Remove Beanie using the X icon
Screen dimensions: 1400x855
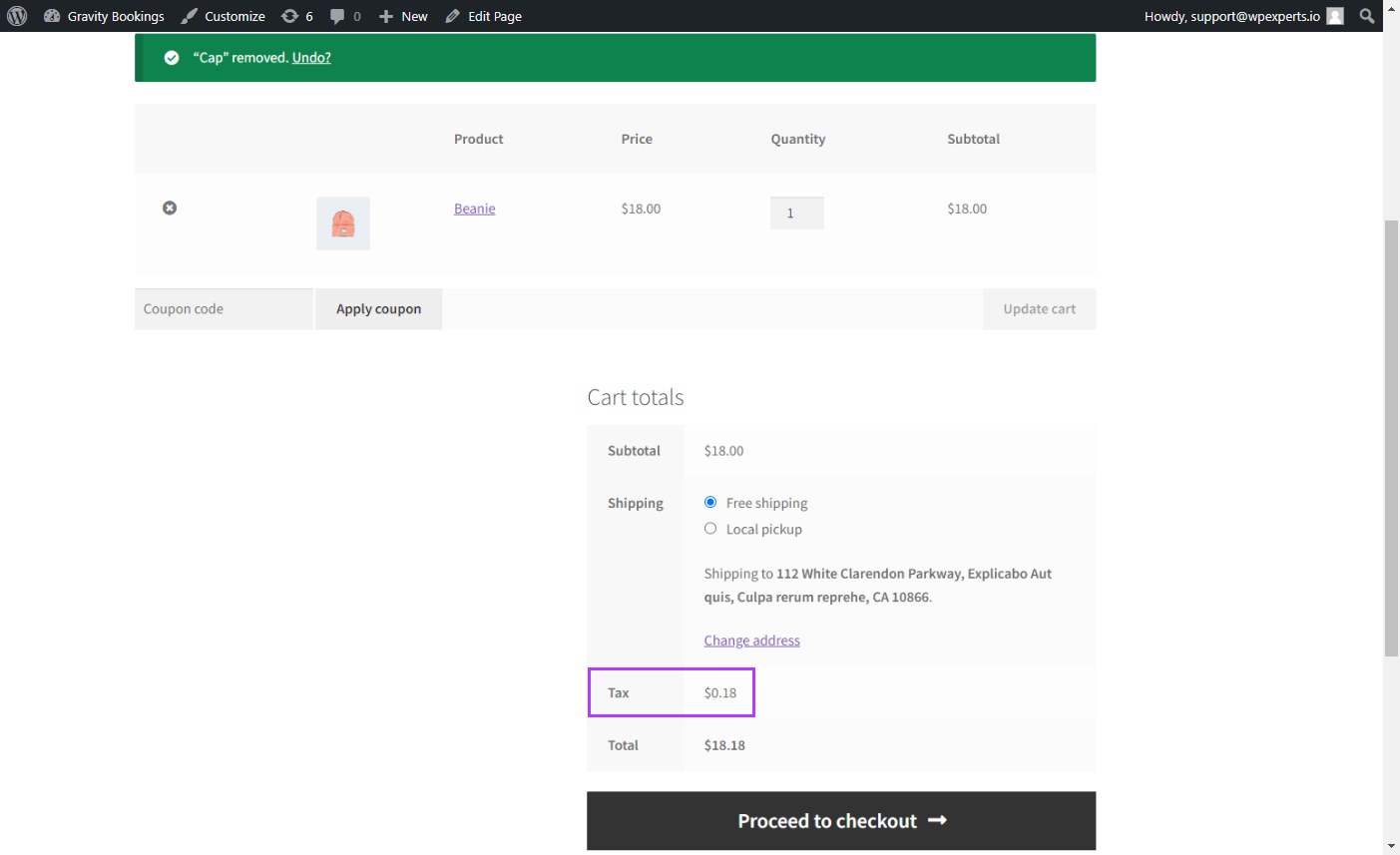coord(170,208)
